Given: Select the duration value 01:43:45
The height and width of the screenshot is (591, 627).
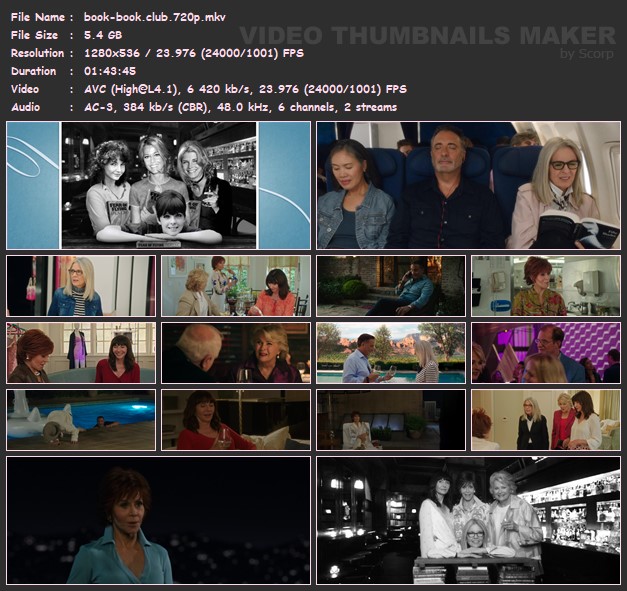Looking at the screenshot, I should tap(110, 71).
